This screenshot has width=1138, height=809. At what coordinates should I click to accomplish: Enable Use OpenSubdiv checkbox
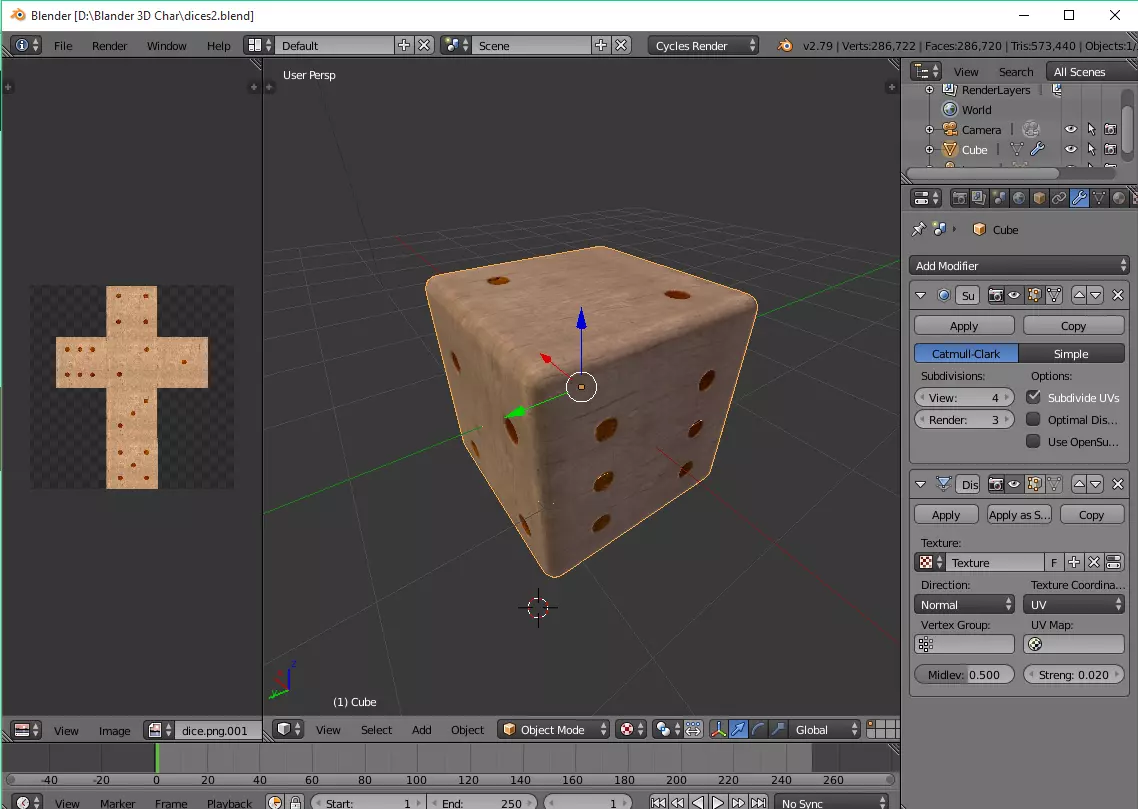point(1033,441)
